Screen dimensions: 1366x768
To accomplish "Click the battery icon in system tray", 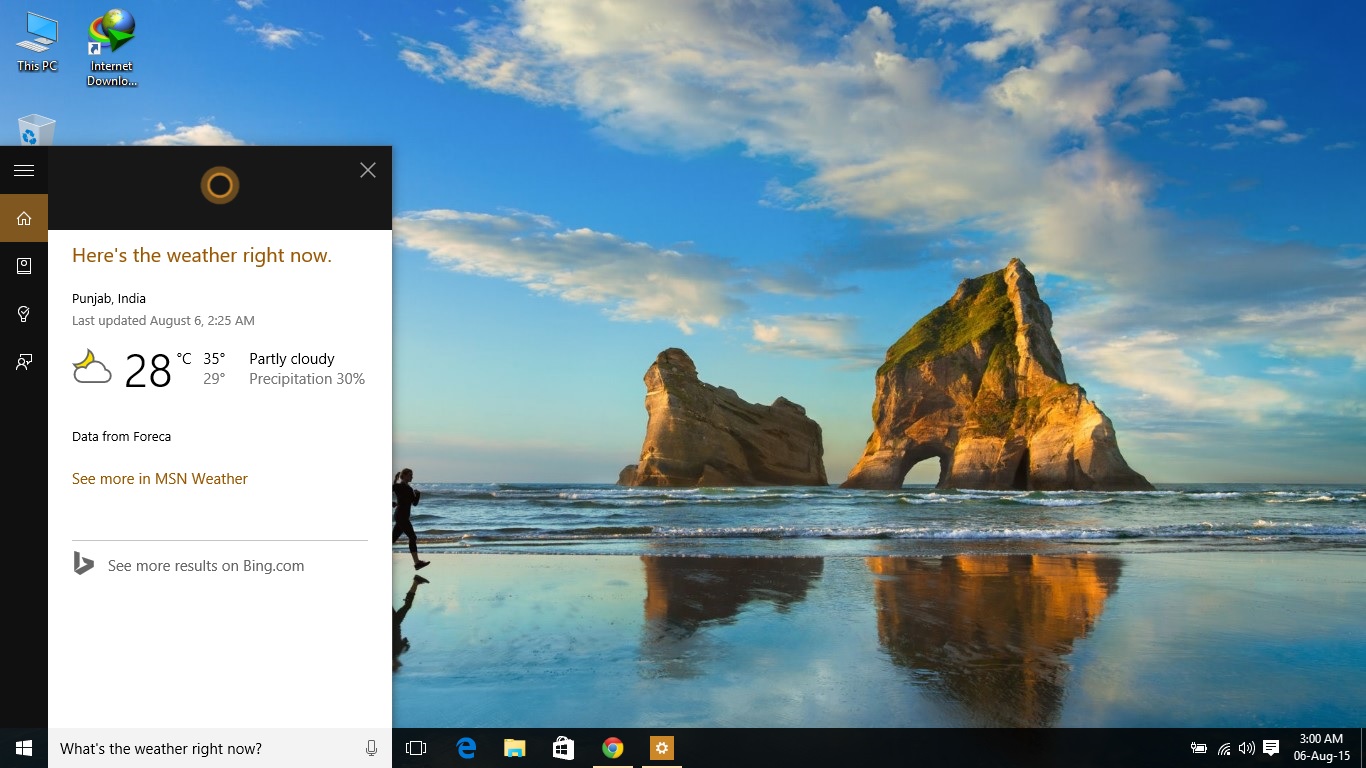I will tap(1199, 748).
